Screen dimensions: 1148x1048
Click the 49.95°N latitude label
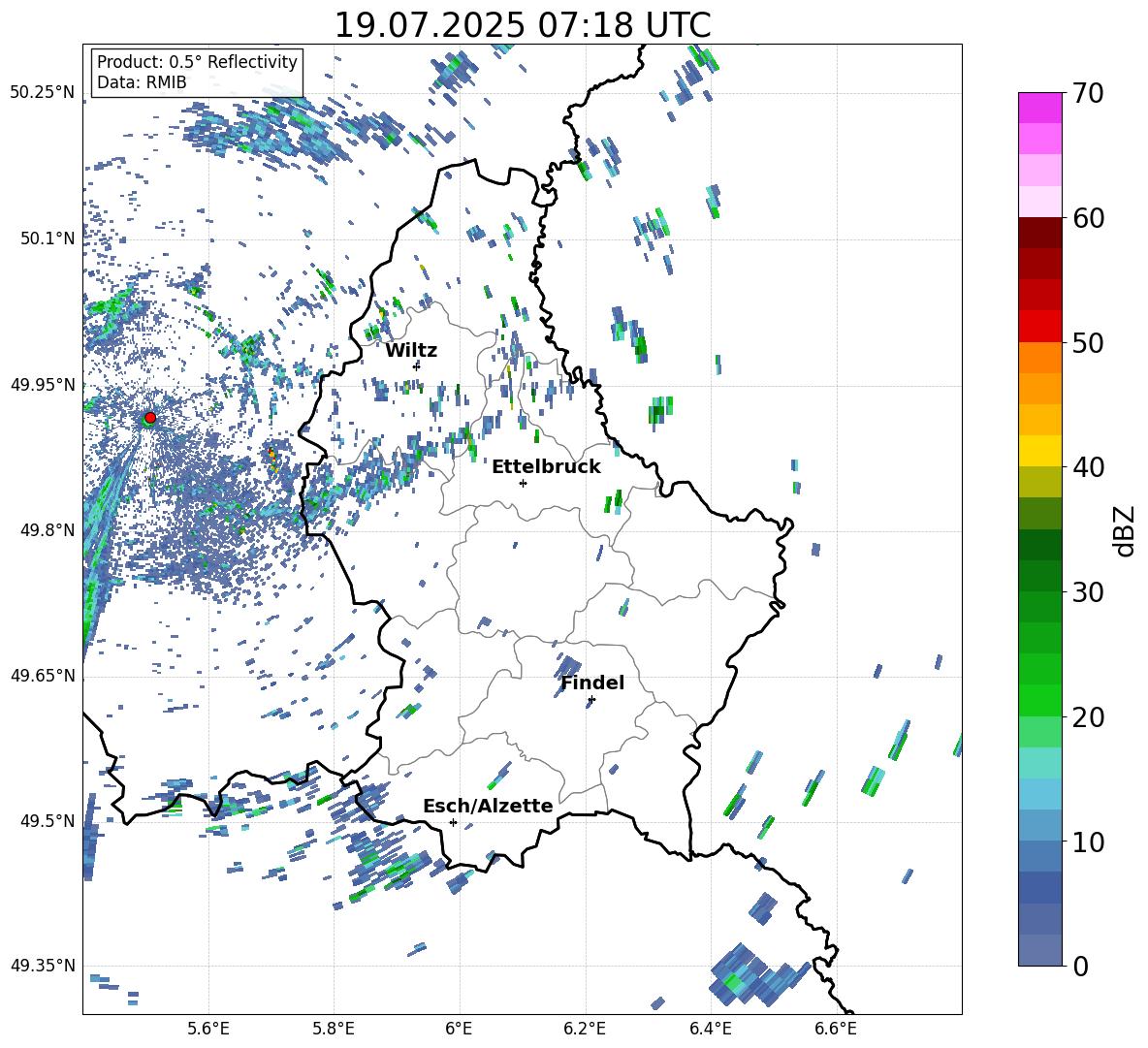coord(43,384)
